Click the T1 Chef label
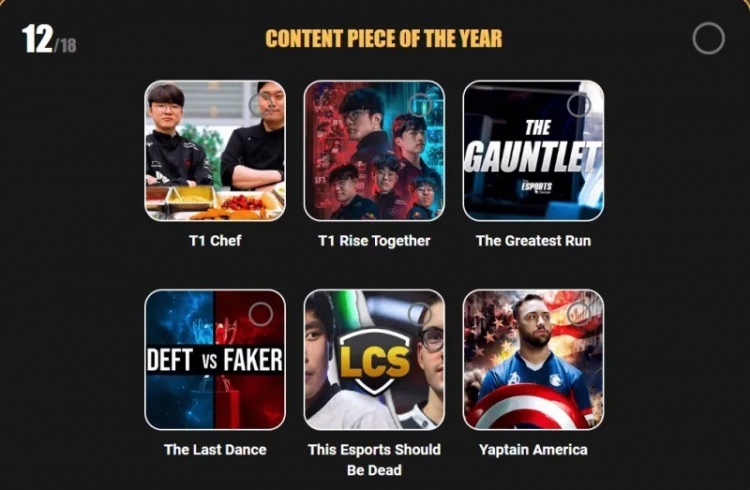 tap(215, 241)
